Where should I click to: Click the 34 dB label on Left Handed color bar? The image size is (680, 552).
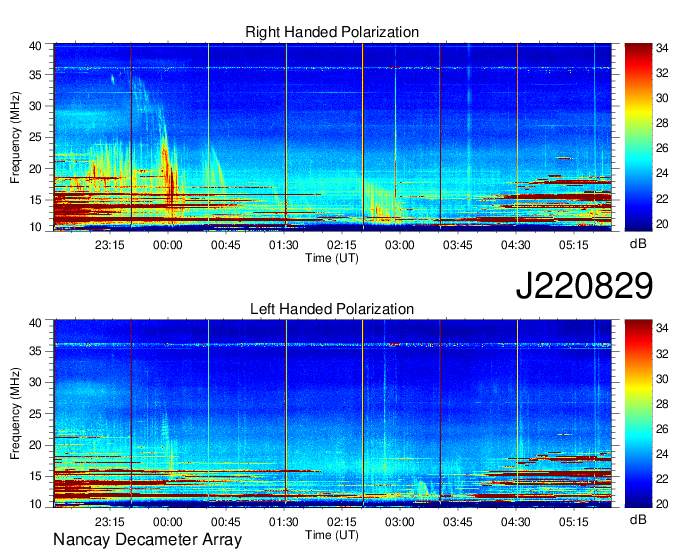pos(662,329)
